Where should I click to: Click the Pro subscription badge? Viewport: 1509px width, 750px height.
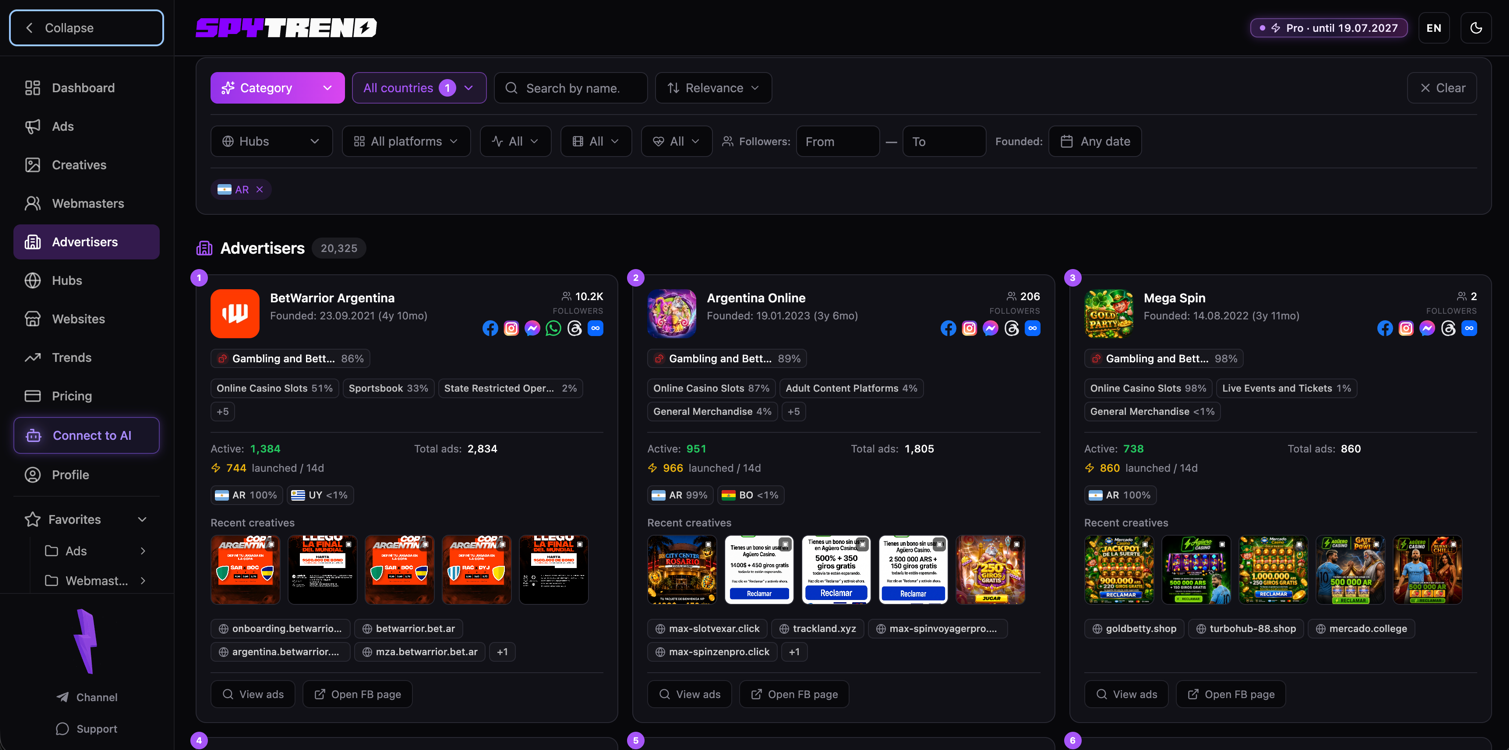(x=1329, y=28)
